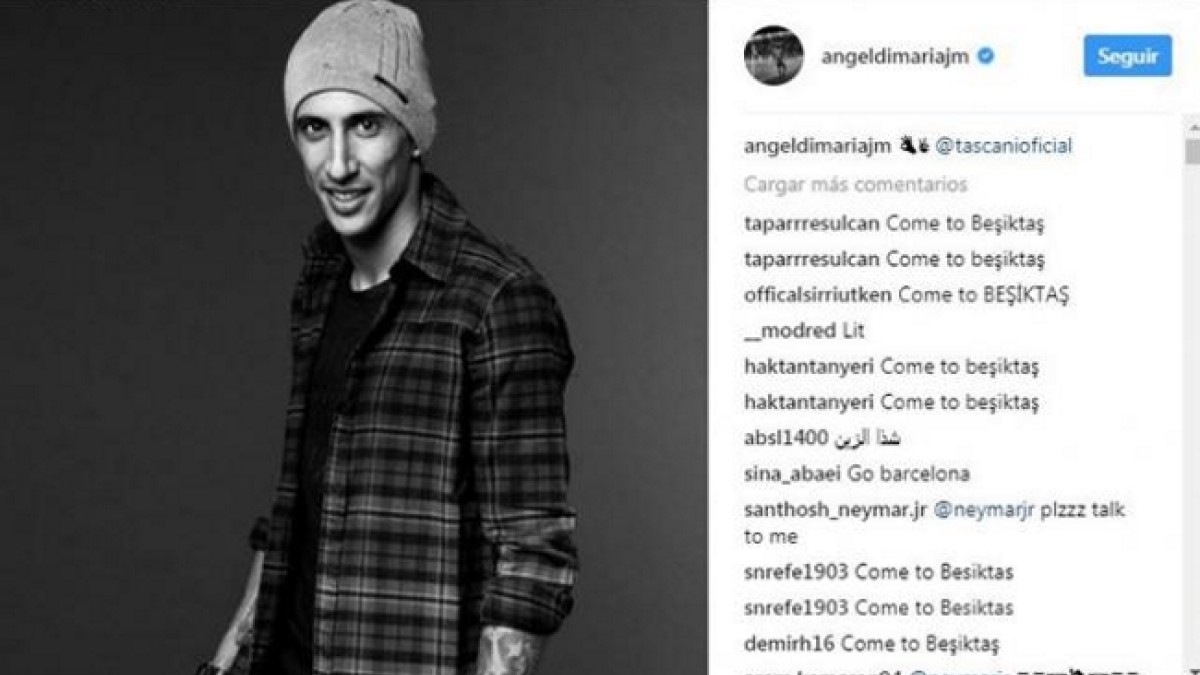The height and width of the screenshot is (675, 1200).
Task: Click the black-and-white post photo
Action: pyautogui.click(x=354, y=337)
